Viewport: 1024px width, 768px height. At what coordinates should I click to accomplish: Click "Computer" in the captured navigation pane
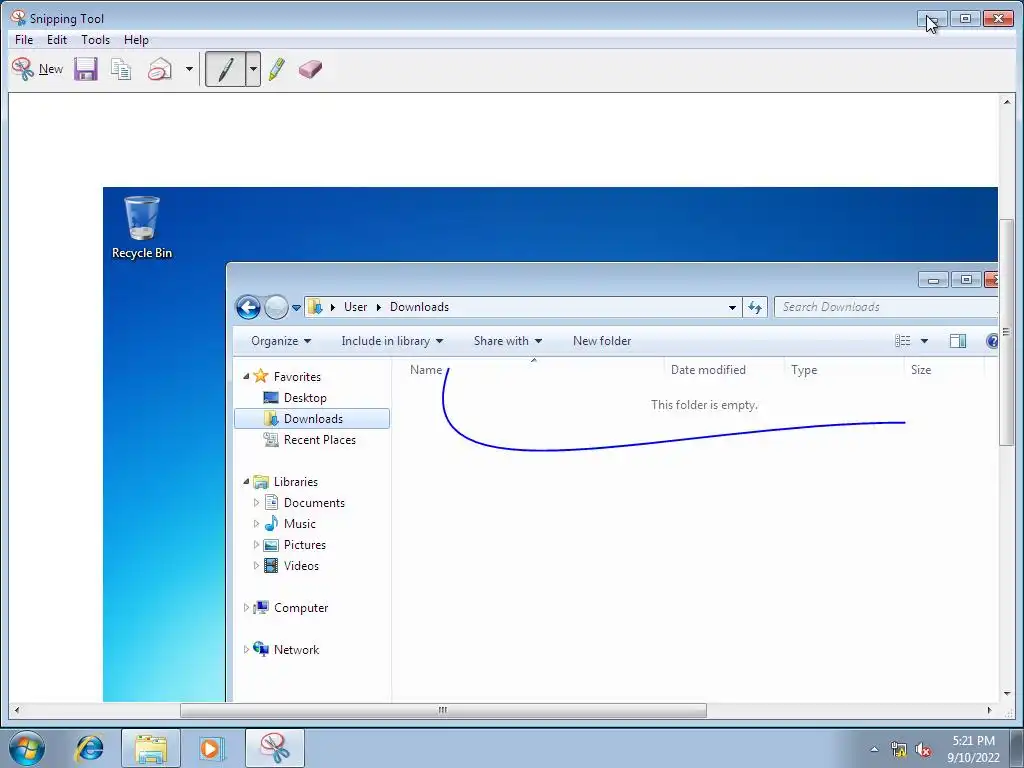tap(300, 608)
